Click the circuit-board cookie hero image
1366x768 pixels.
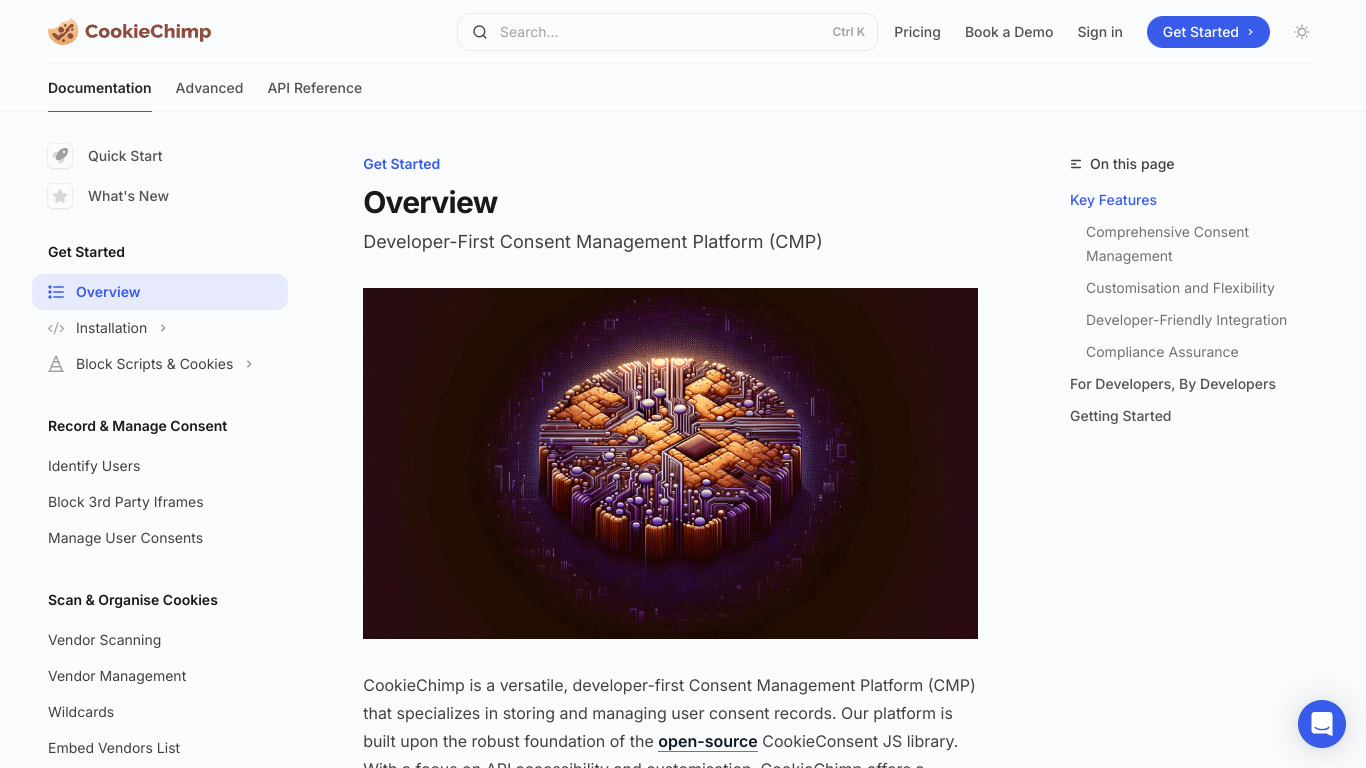[670, 463]
